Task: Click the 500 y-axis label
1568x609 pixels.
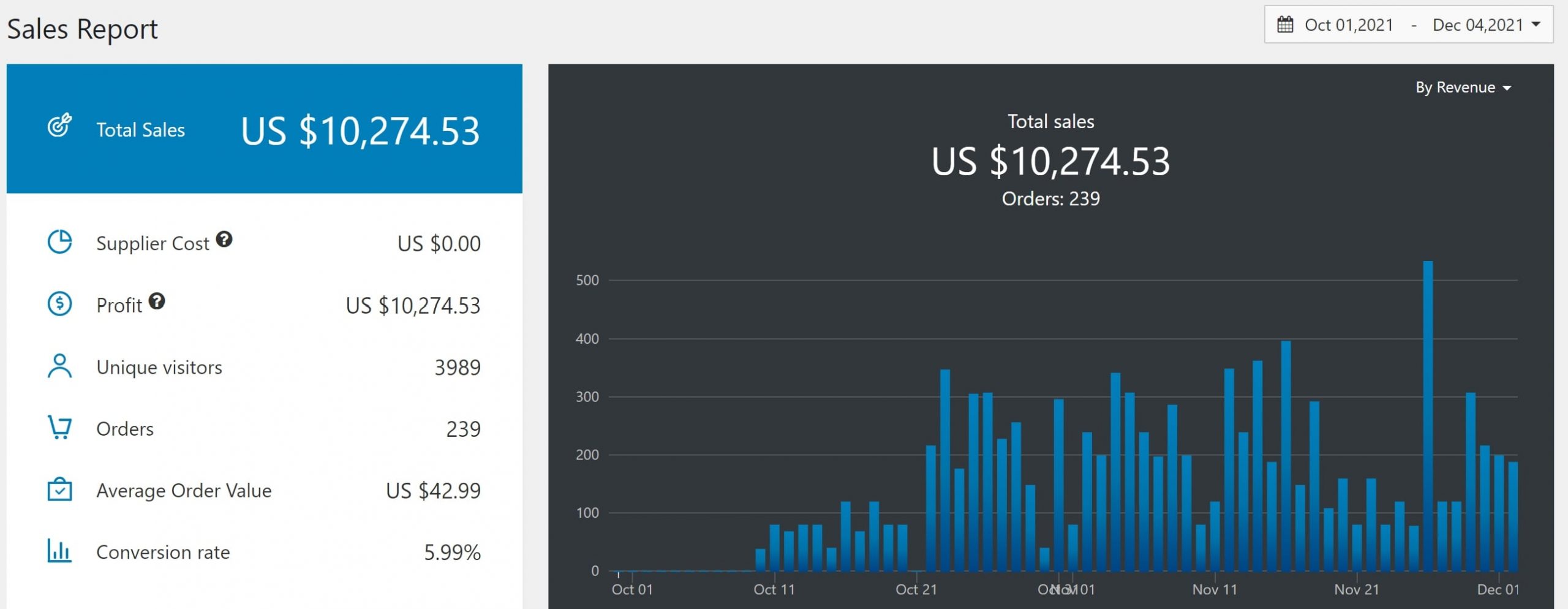Action: 587,281
